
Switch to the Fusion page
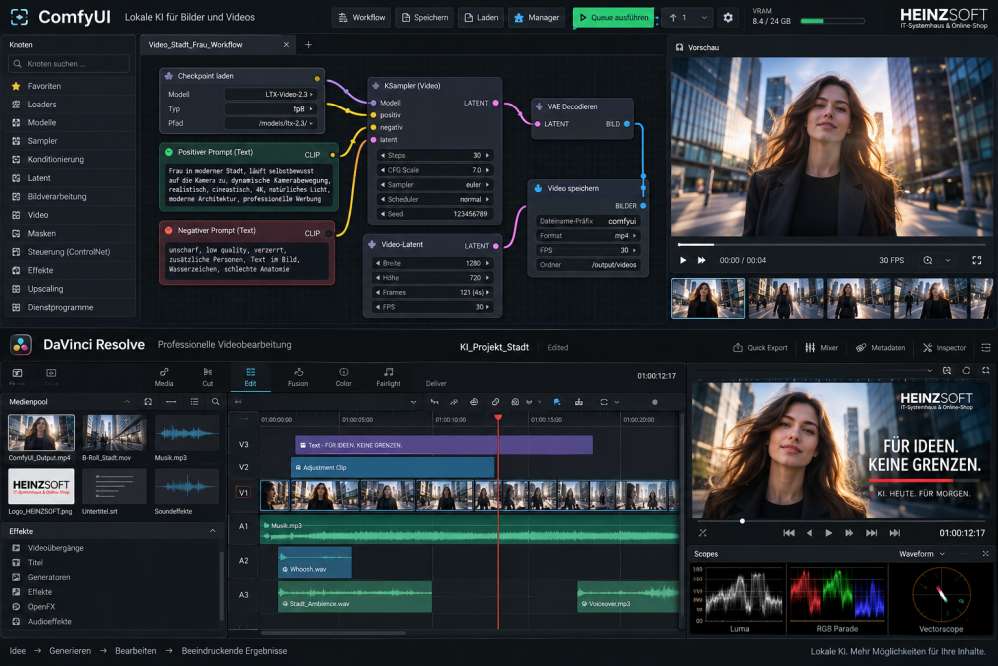(x=298, y=377)
